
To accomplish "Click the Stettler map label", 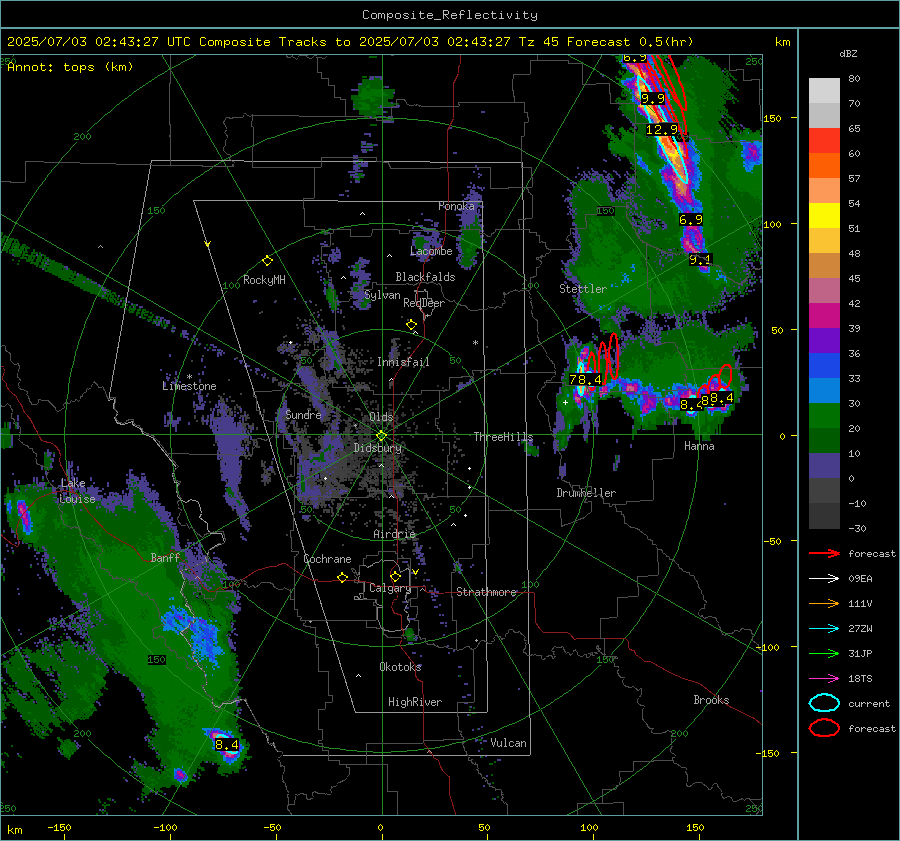I will [x=583, y=289].
